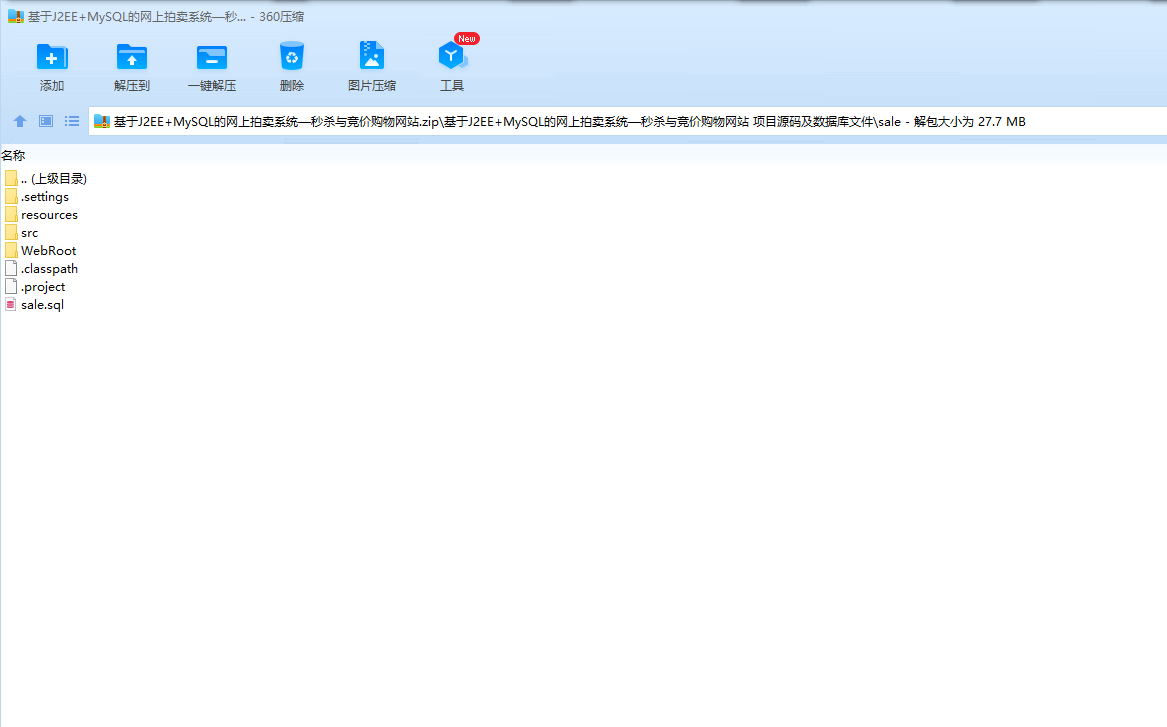
Task: Click the red New badge on 工具
Action: [467, 39]
